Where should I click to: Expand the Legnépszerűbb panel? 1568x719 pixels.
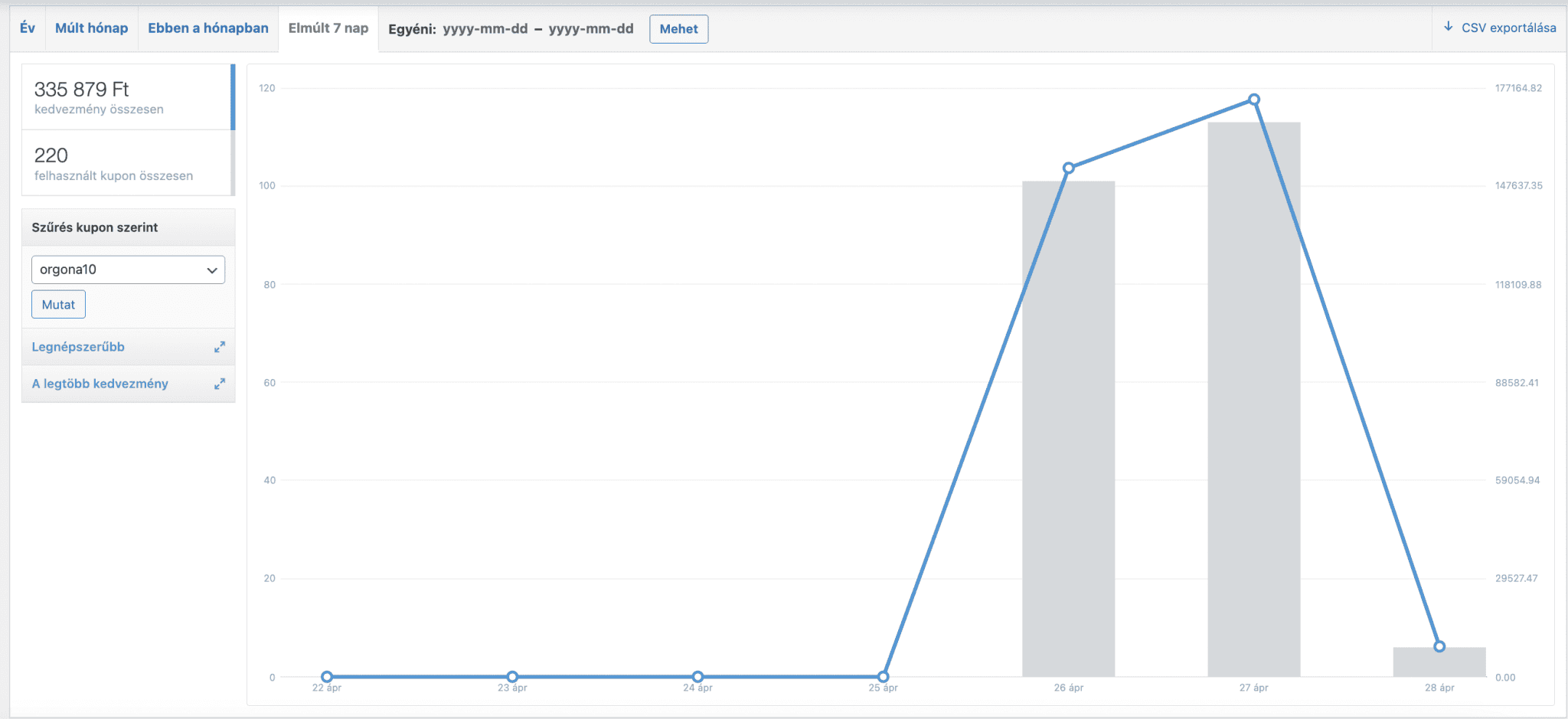click(x=77, y=347)
